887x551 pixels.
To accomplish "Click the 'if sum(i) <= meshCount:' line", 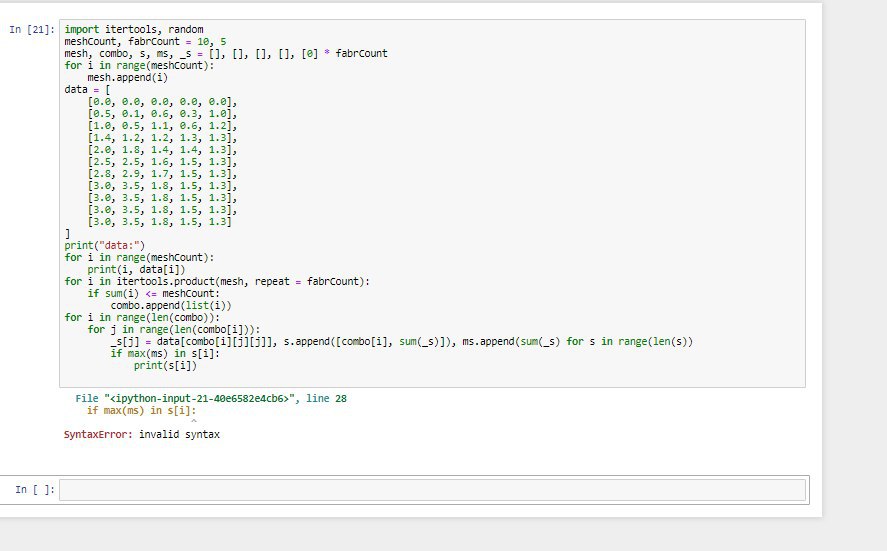I will (153, 294).
